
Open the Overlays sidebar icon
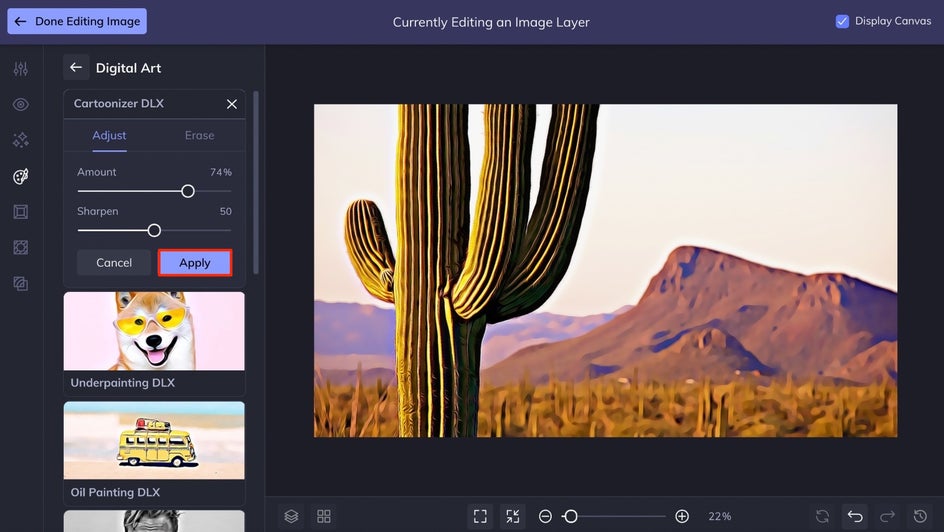[x=20, y=247]
